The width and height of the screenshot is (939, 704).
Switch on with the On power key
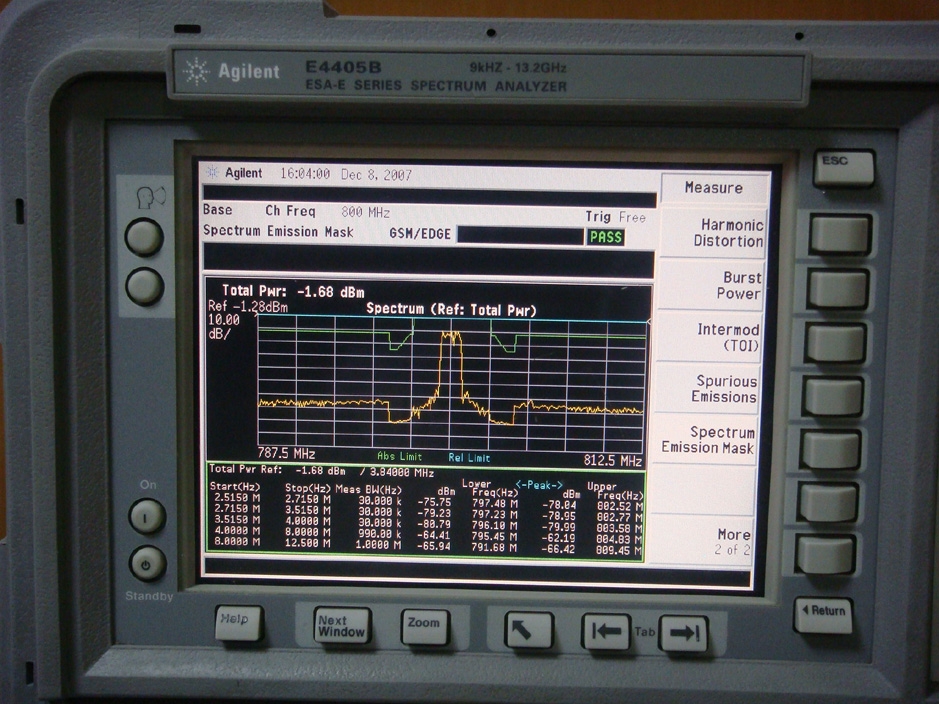(147, 516)
